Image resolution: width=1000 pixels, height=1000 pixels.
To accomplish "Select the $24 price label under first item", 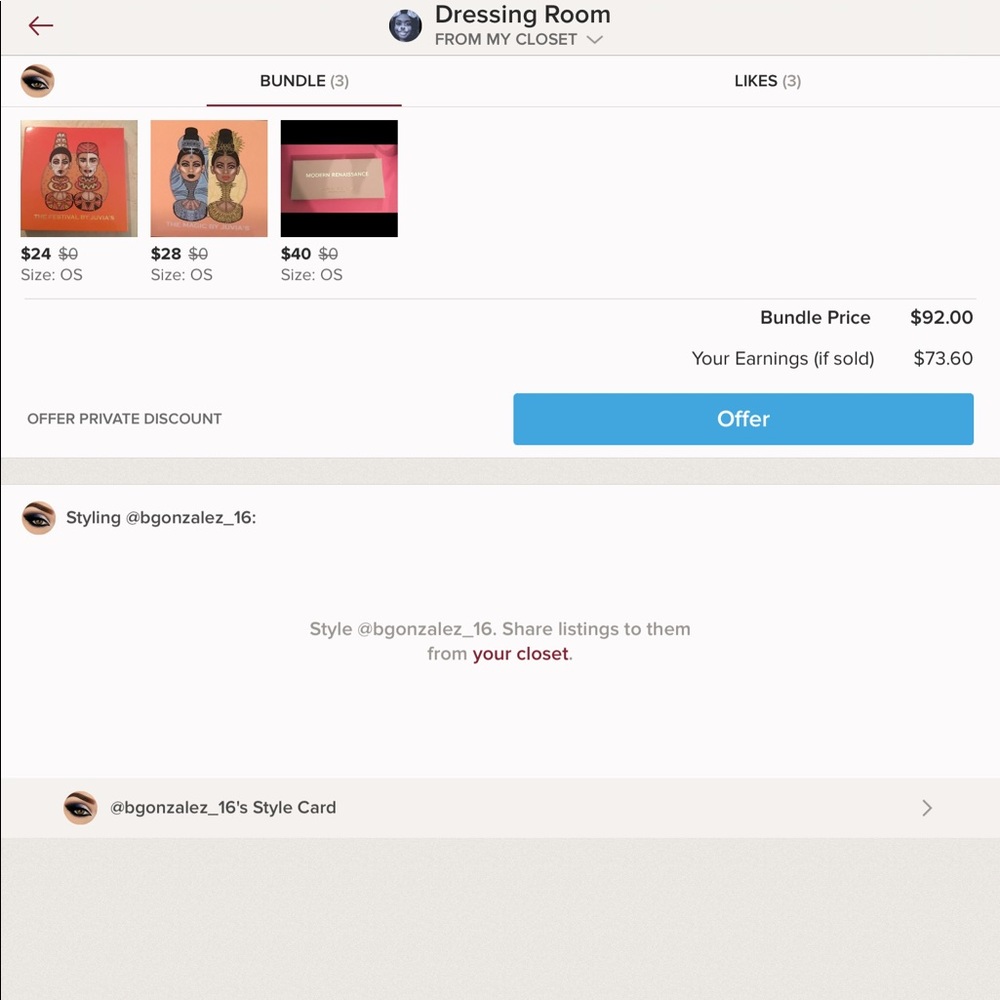I will 36,254.
